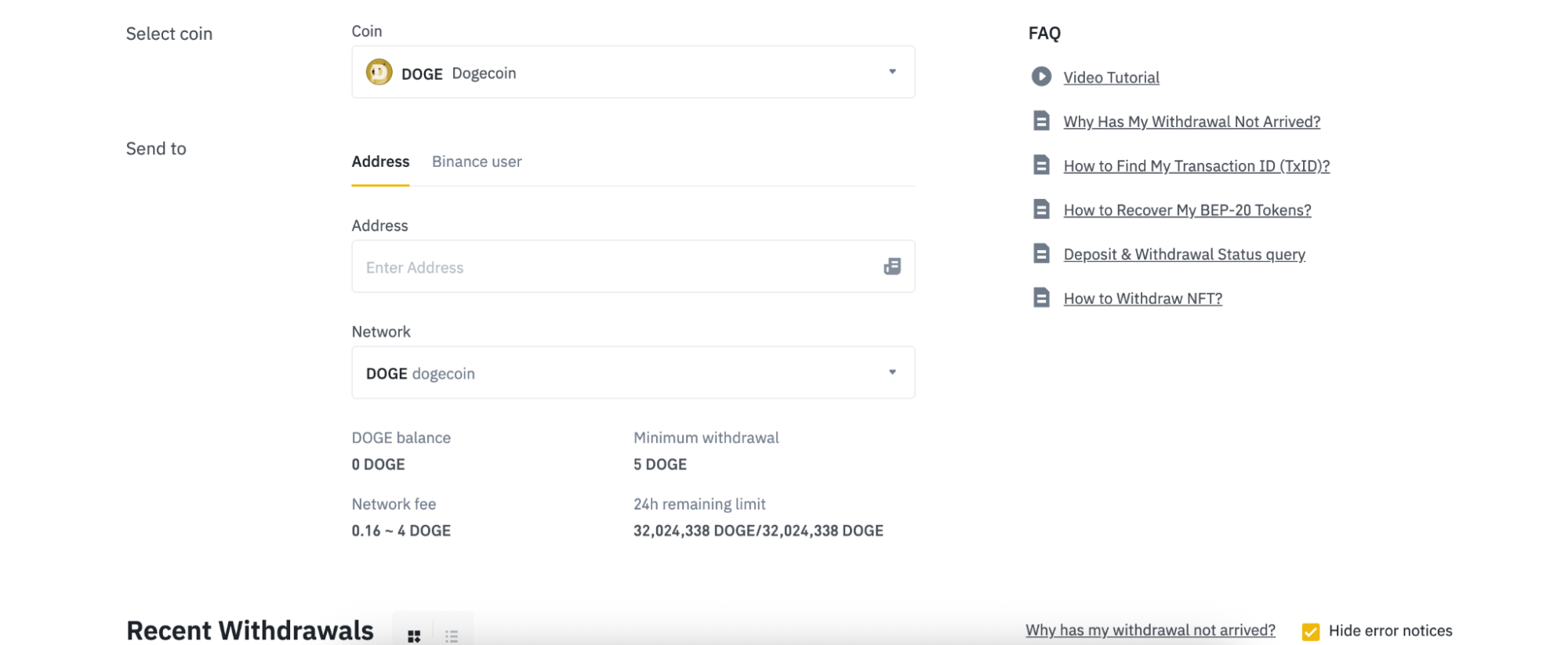Image resolution: width=1568 pixels, height=645 pixels.
Task: Open the address book icon in Address field
Action: 892,266
